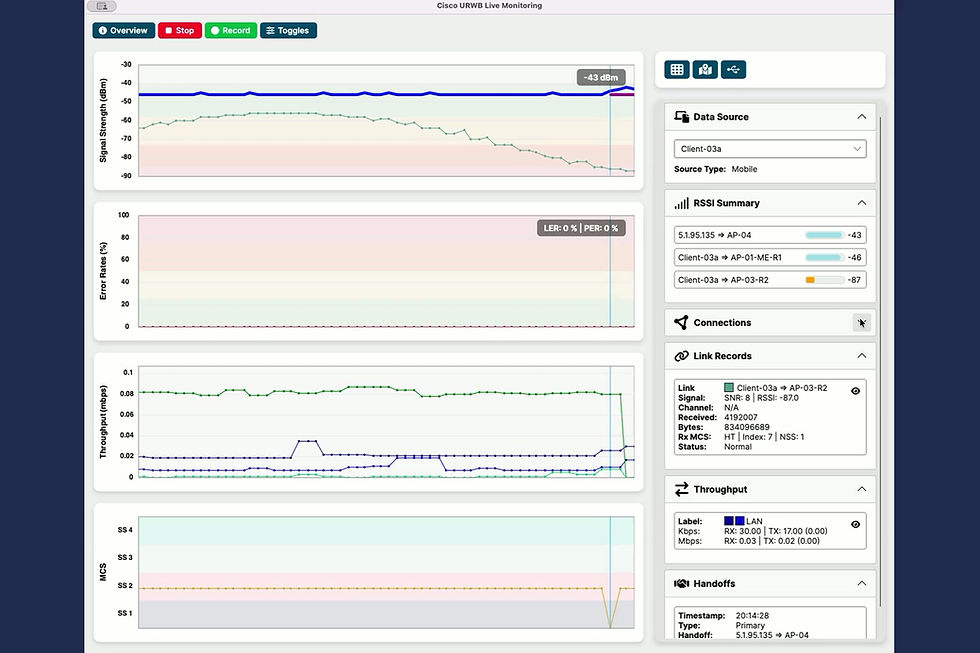980x653 pixels.
Task: Toggle visibility of the LAN throughput entry
Action: (856, 524)
